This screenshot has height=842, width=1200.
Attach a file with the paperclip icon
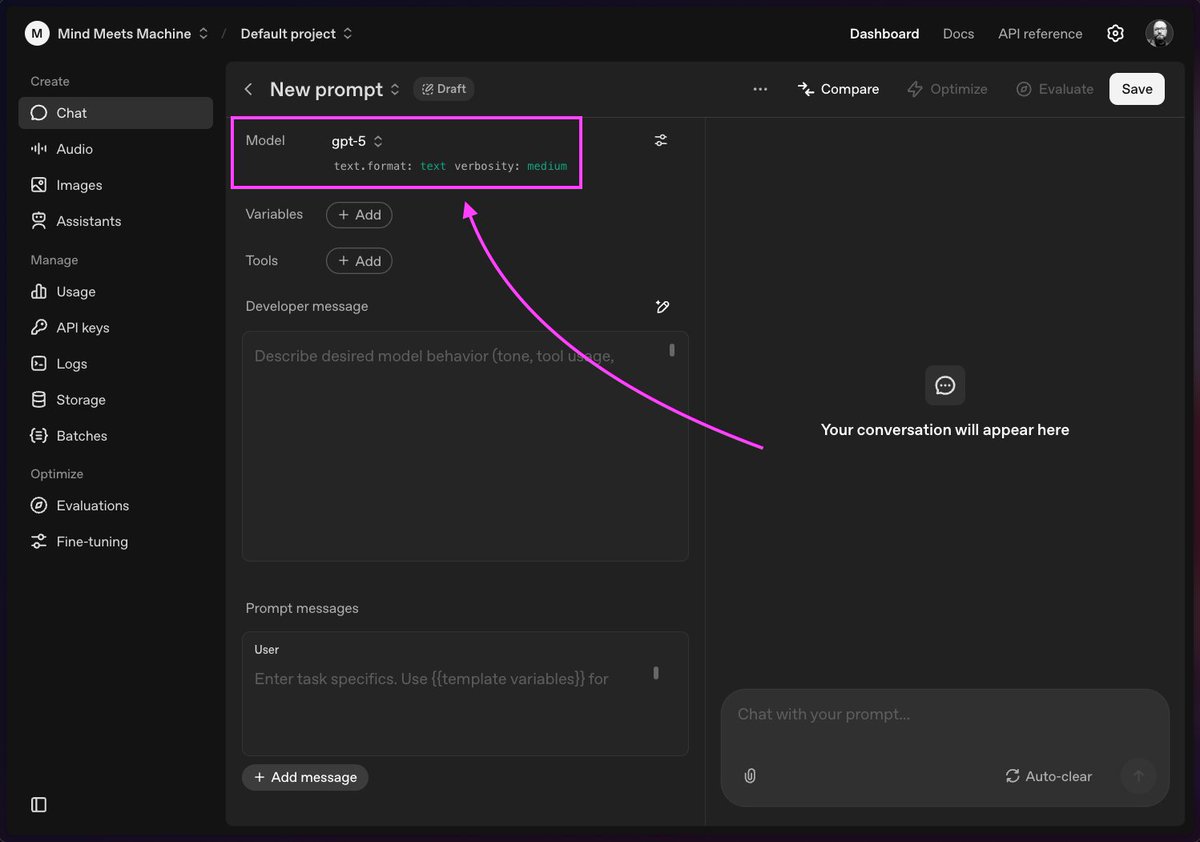[x=750, y=775]
